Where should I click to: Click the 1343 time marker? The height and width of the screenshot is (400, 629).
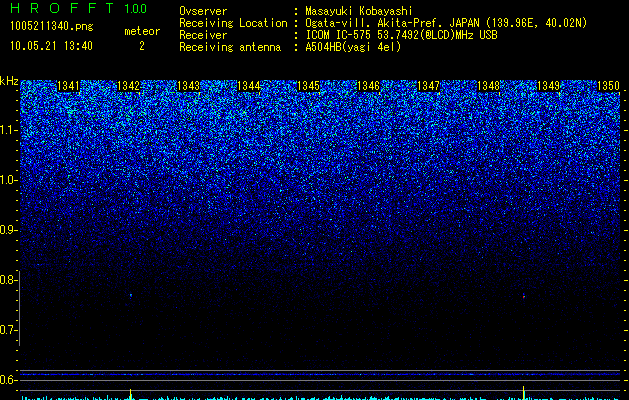pyautogui.click(x=188, y=86)
